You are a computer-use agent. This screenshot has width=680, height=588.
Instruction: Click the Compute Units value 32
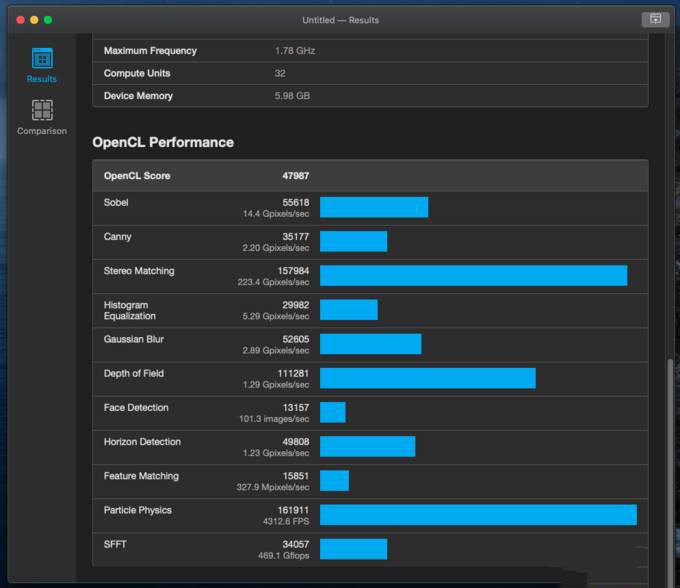(x=280, y=73)
